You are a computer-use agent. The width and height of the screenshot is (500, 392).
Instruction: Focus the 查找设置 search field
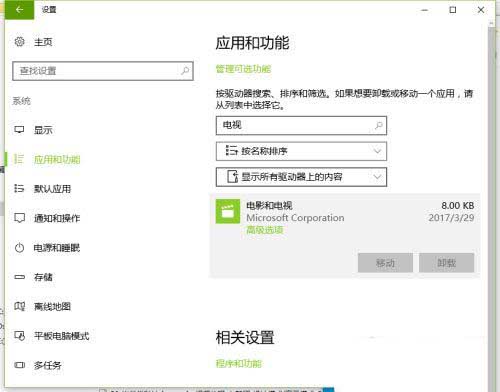point(103,71)
